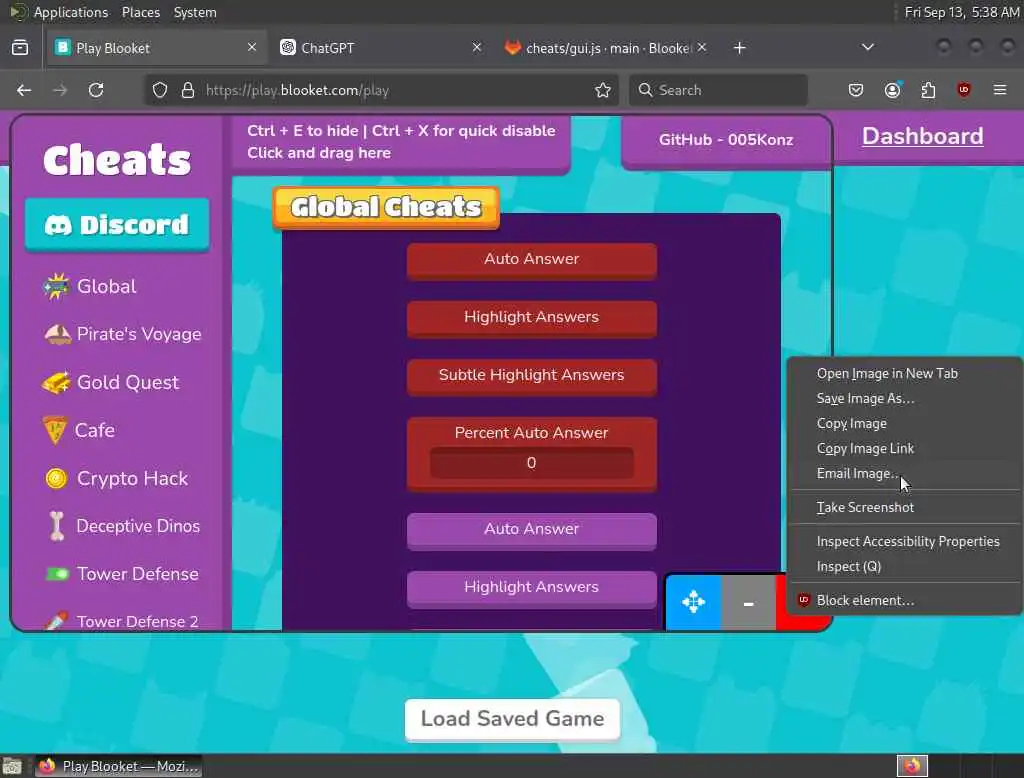Viewport: 1024px width, 778px height.
Task: Go forward with the forward arrow
Action: [x=60, y=90]
